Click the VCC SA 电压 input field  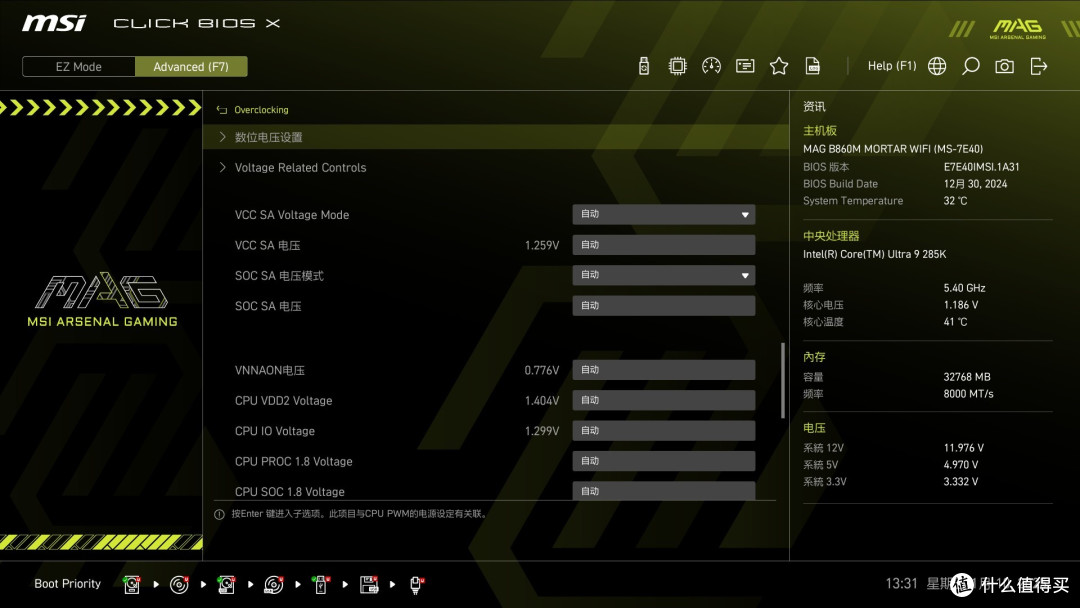pyautogui.click(x=663, y=244)
